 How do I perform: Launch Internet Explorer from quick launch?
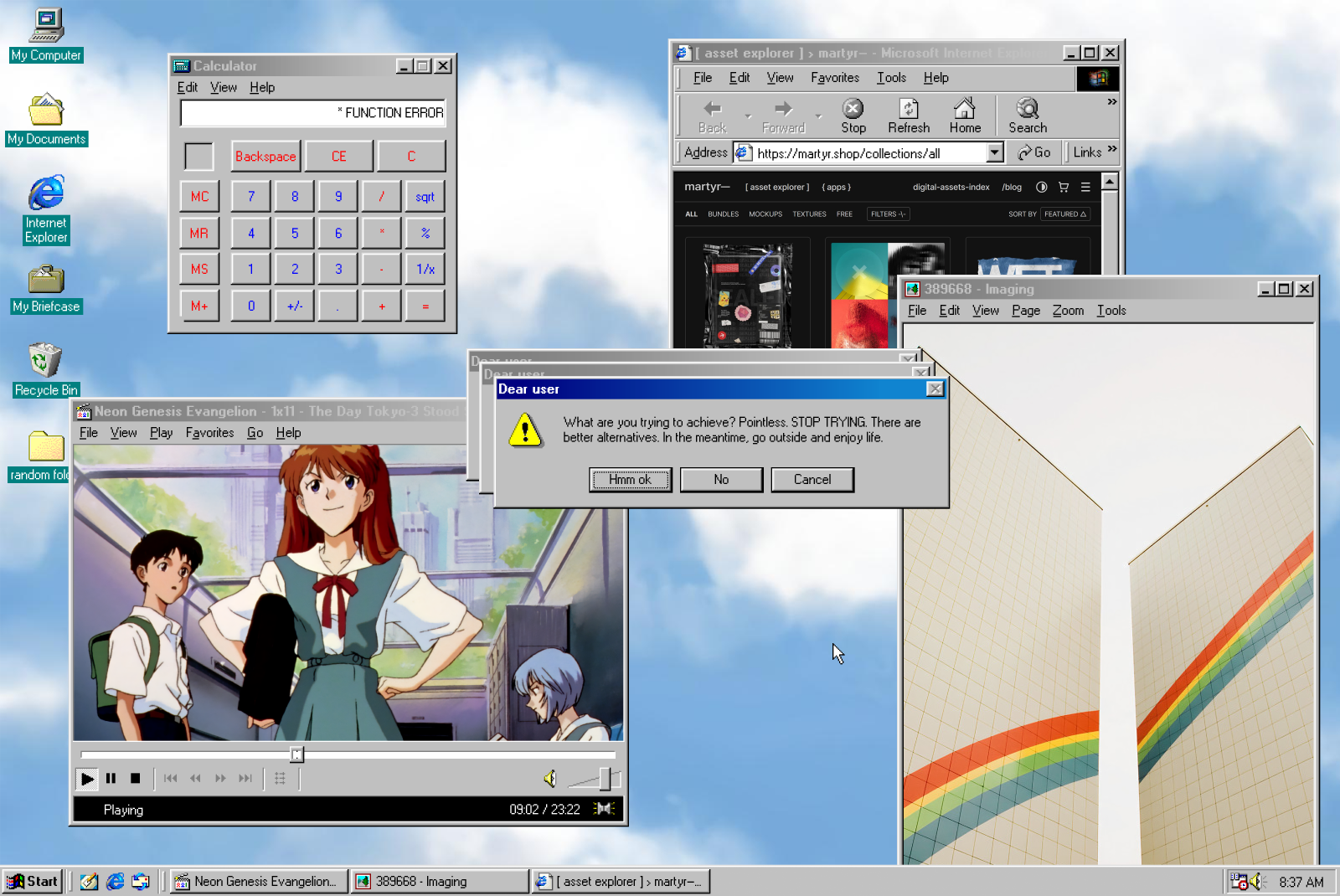pos(116,881)
